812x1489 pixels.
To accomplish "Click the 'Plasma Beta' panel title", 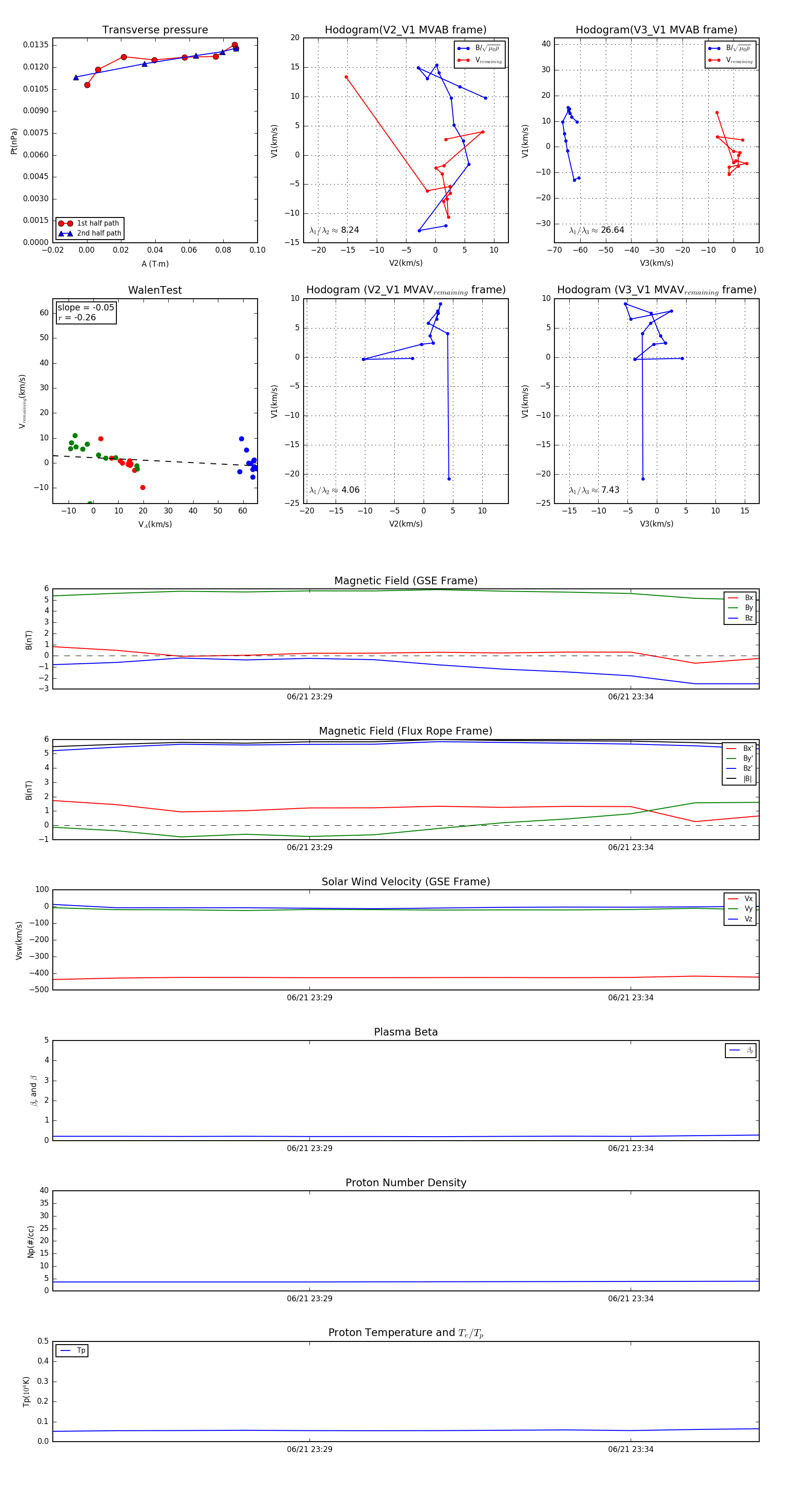I will tap(406, 1032).
